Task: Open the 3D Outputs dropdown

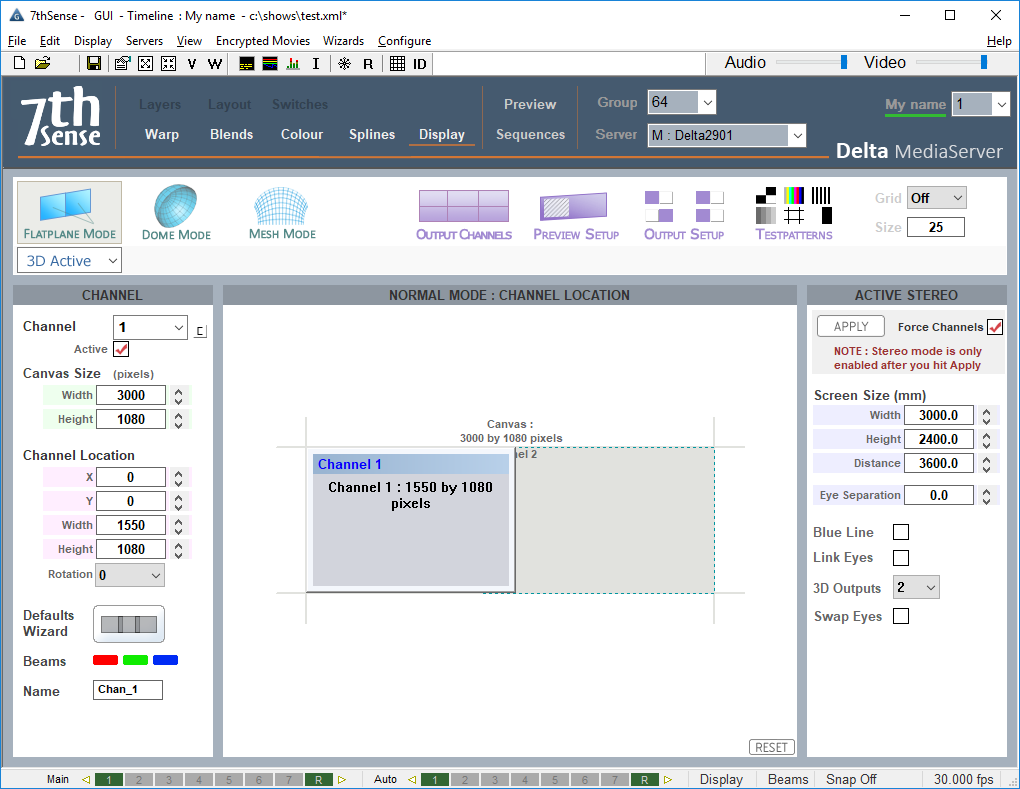Action: pyautogui.click(x=916, y=587)
